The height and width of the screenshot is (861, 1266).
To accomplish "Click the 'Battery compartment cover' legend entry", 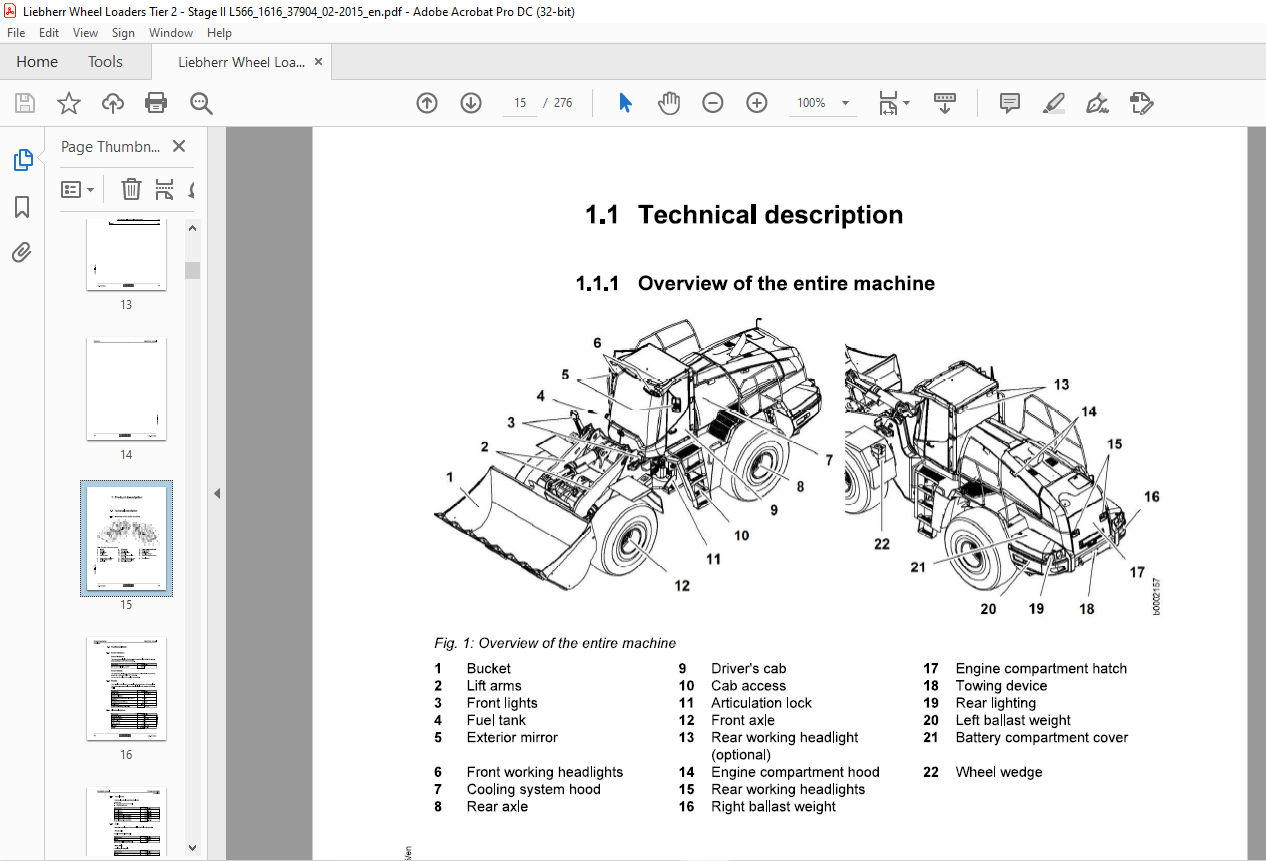I will click(1042, 738).
